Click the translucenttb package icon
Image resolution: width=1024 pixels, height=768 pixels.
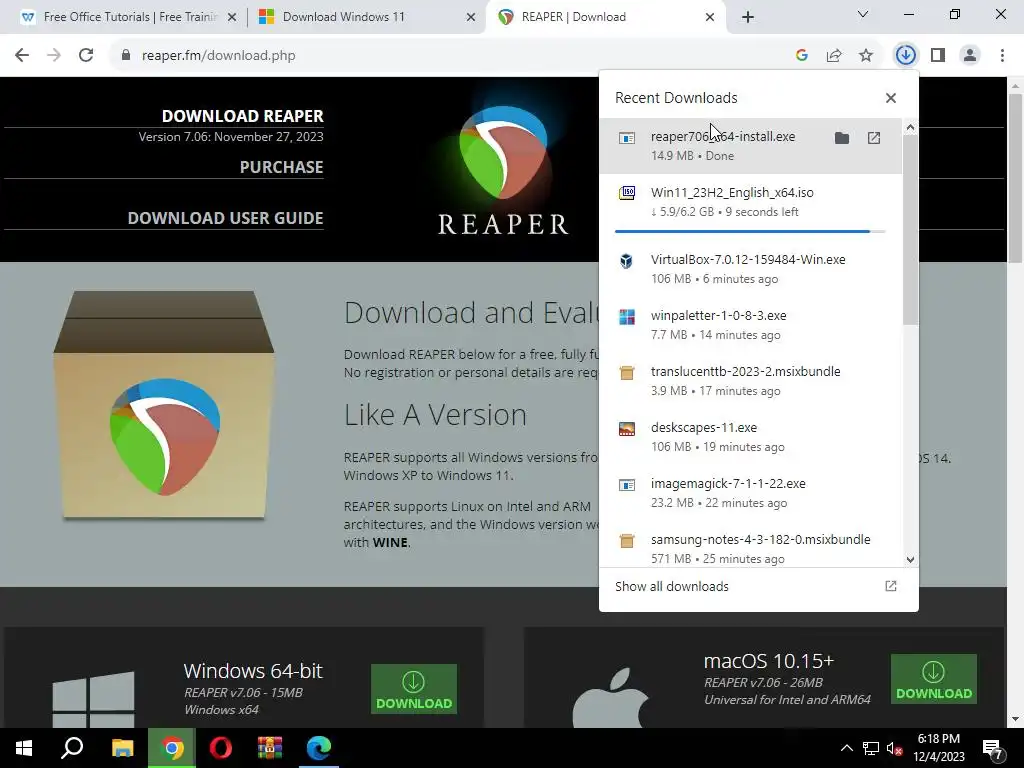tap(627, 373)
